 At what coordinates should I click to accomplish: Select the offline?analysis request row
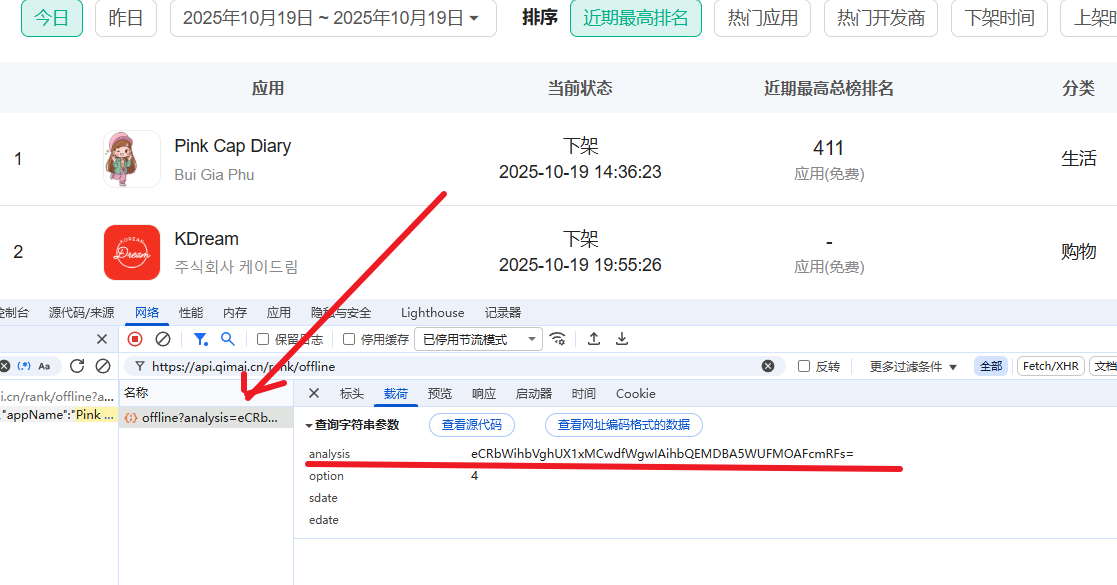pos(206,418)
